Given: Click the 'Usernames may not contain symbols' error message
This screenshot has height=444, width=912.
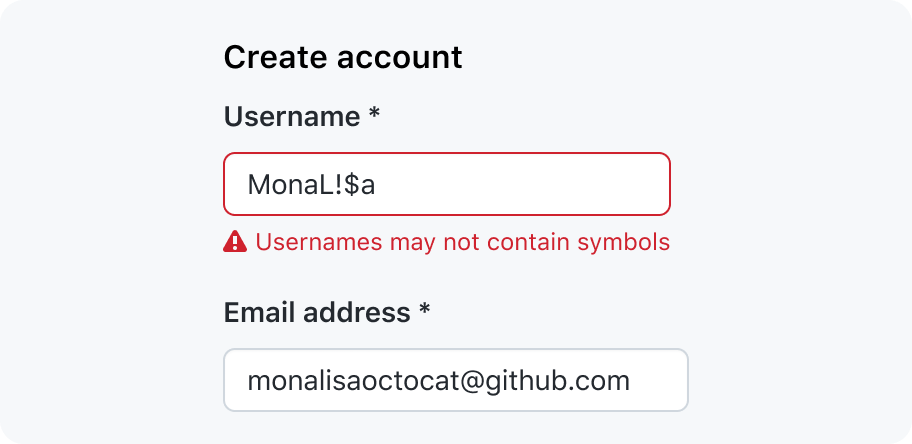Looking at the screenshot, I should point(463,241).
